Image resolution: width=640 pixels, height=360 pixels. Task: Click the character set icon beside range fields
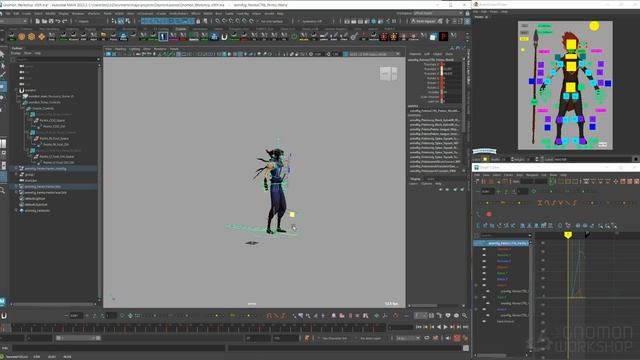click(x=307, y=338)
